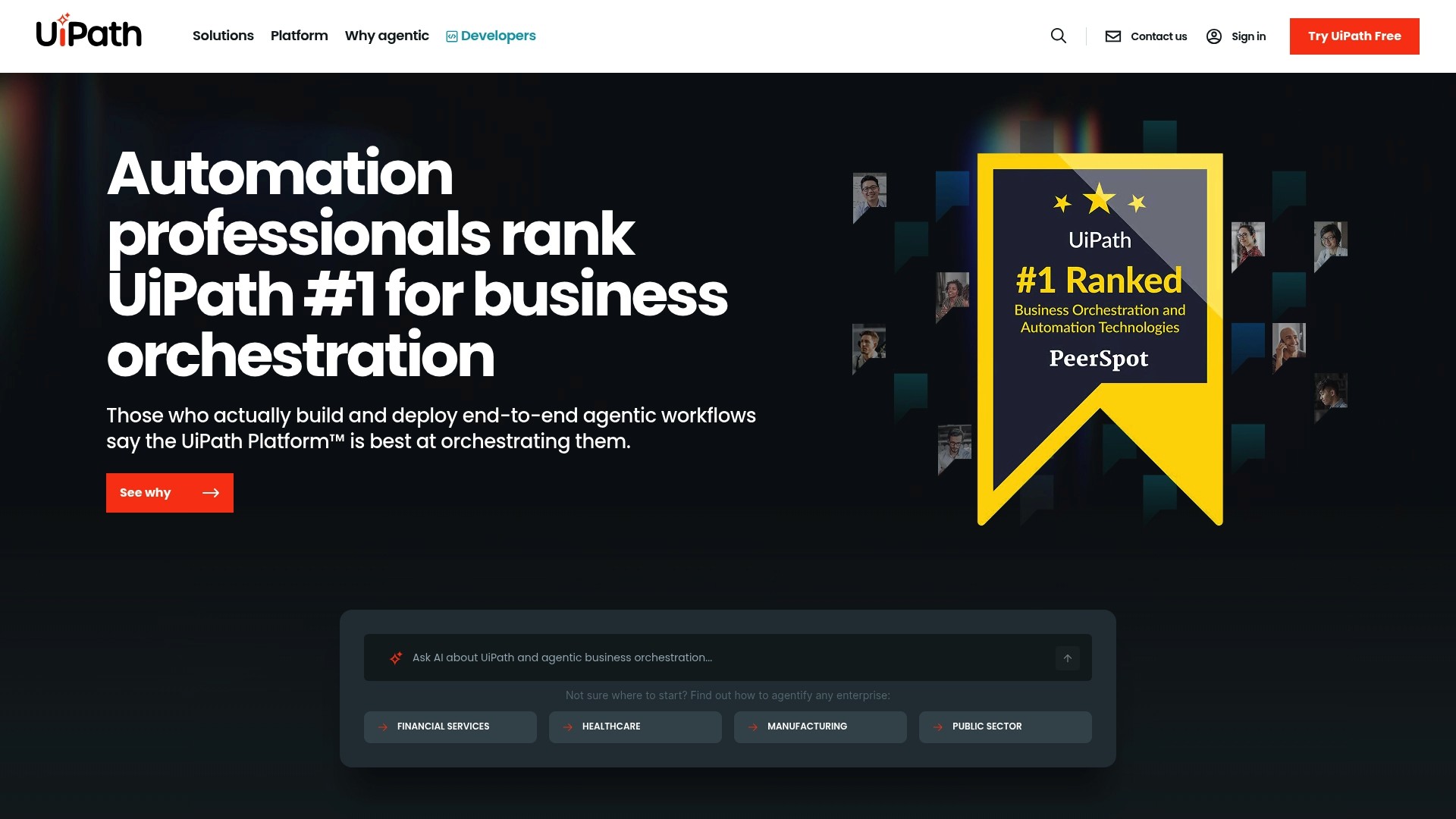Viewport: 1456px width, 819px height.
Task: Click the code brackets icon beside Developers
Action: coord(450,35)
